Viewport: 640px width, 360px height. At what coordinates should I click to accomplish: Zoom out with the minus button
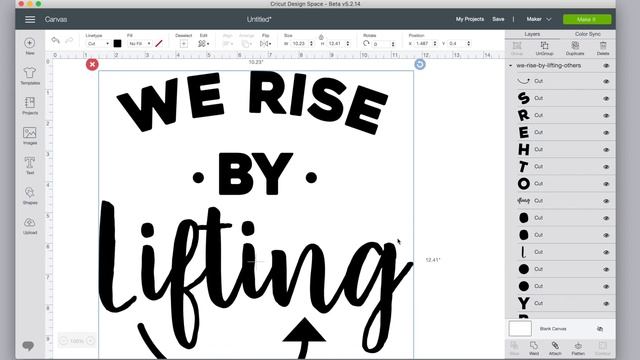point(64,341)
